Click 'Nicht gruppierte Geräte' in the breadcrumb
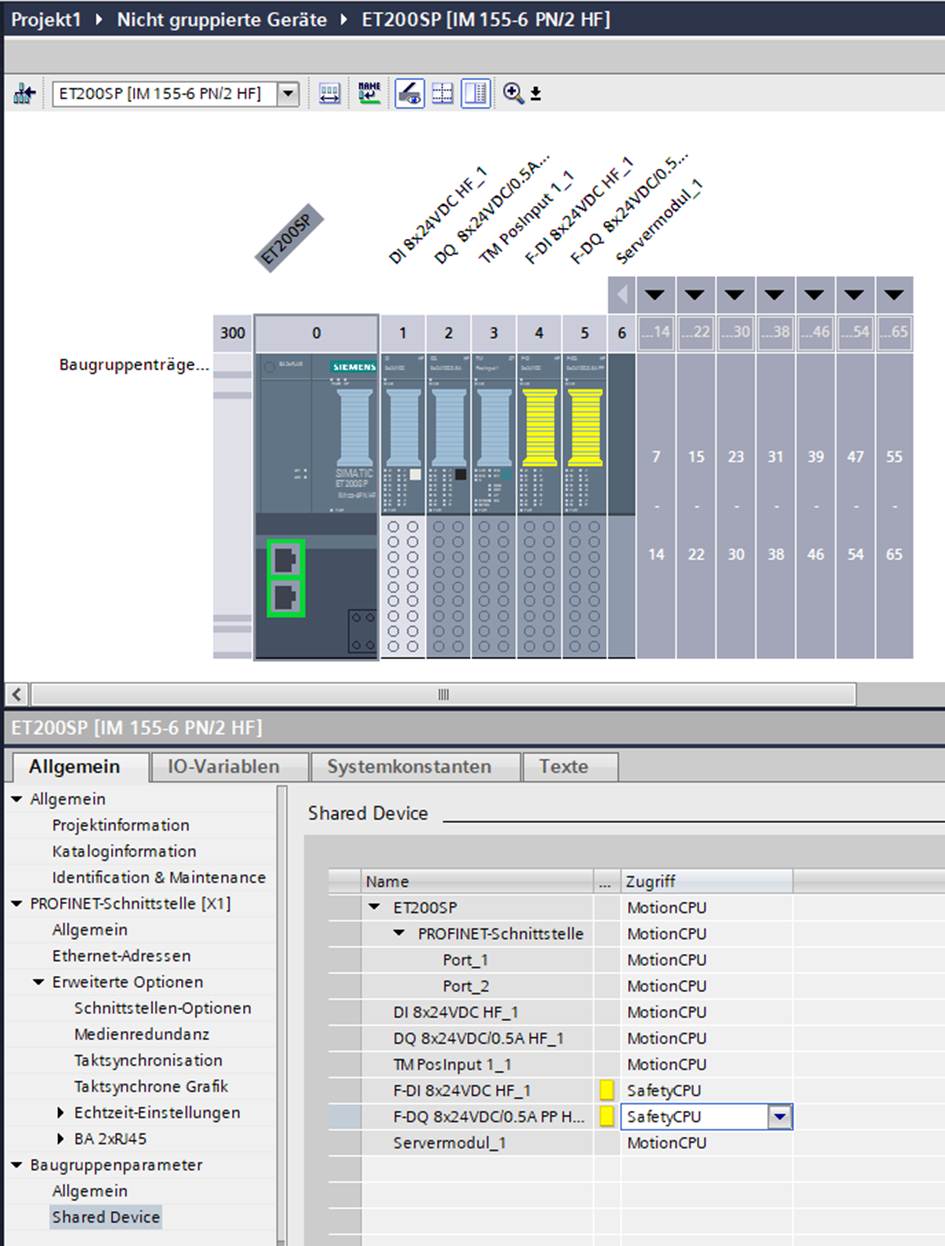Viewport: 945px width, 1246px height. point(222,19)
